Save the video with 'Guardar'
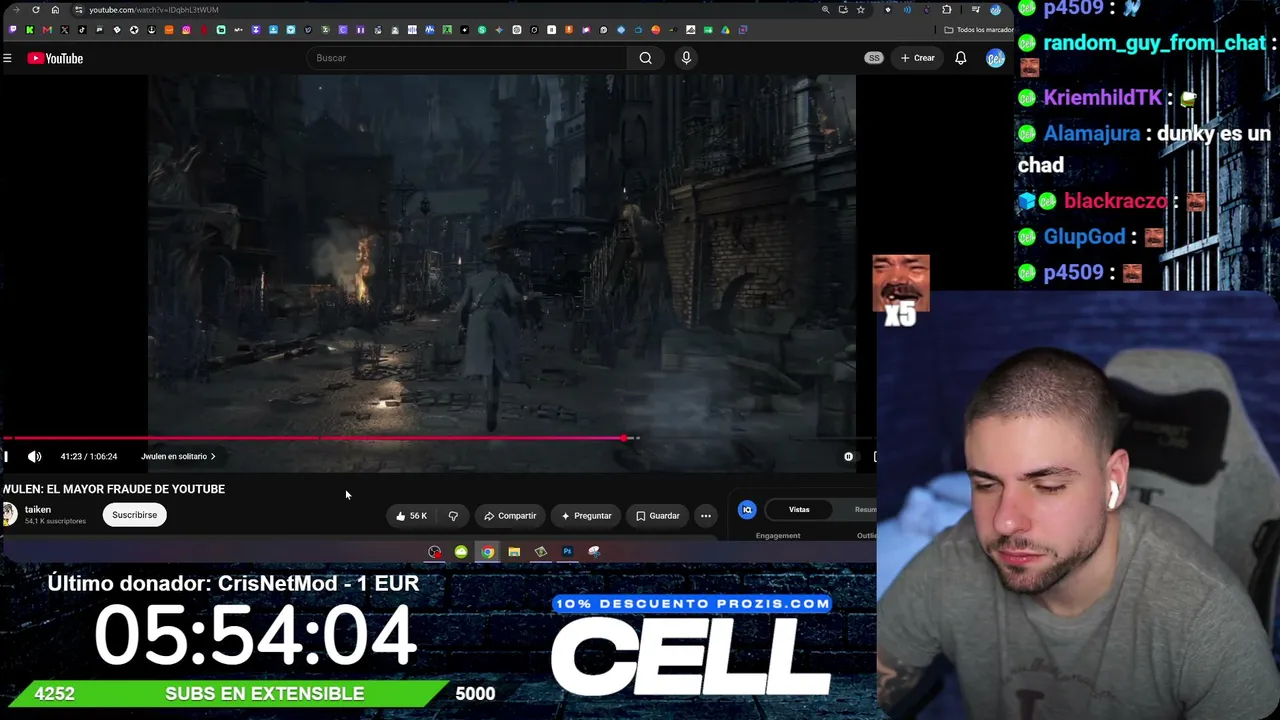1280x720 pixels. point(657,516)
